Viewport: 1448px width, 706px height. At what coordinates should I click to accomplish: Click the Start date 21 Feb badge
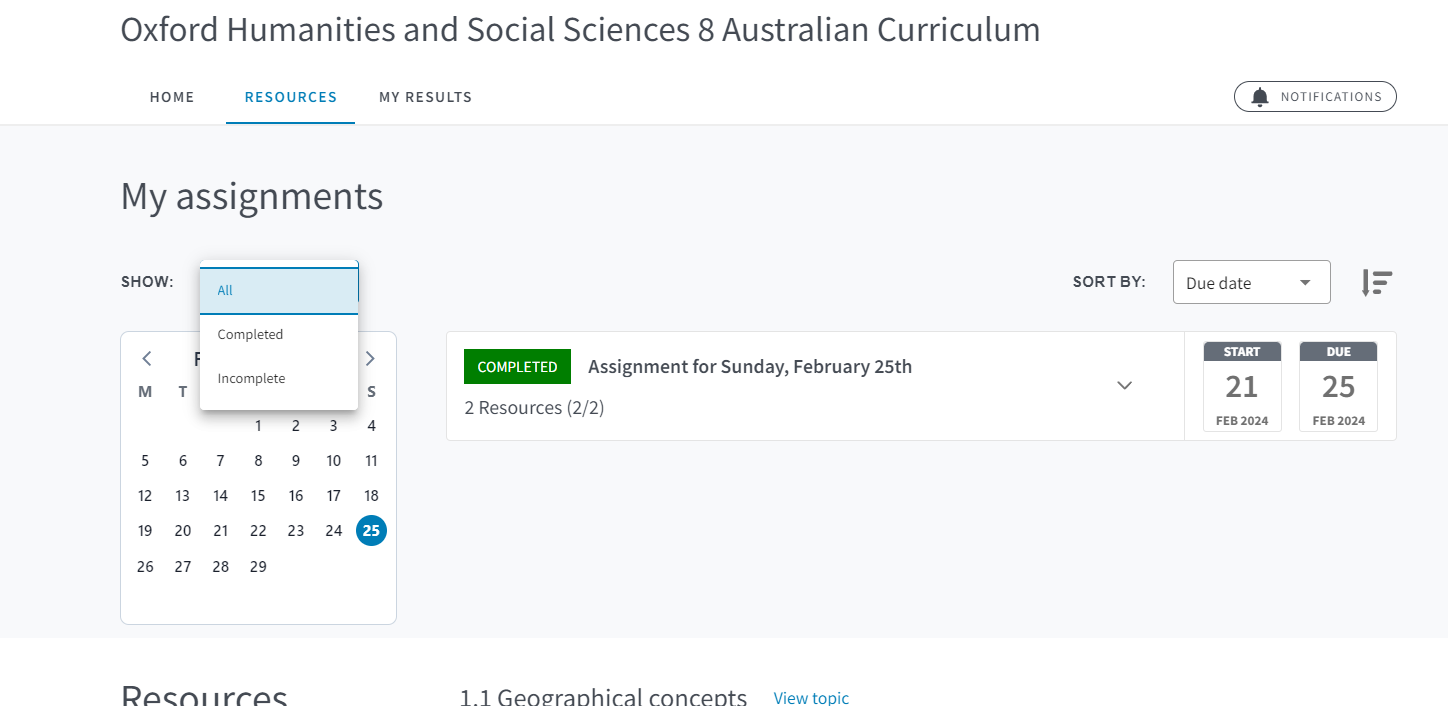tap(1242, 386)
